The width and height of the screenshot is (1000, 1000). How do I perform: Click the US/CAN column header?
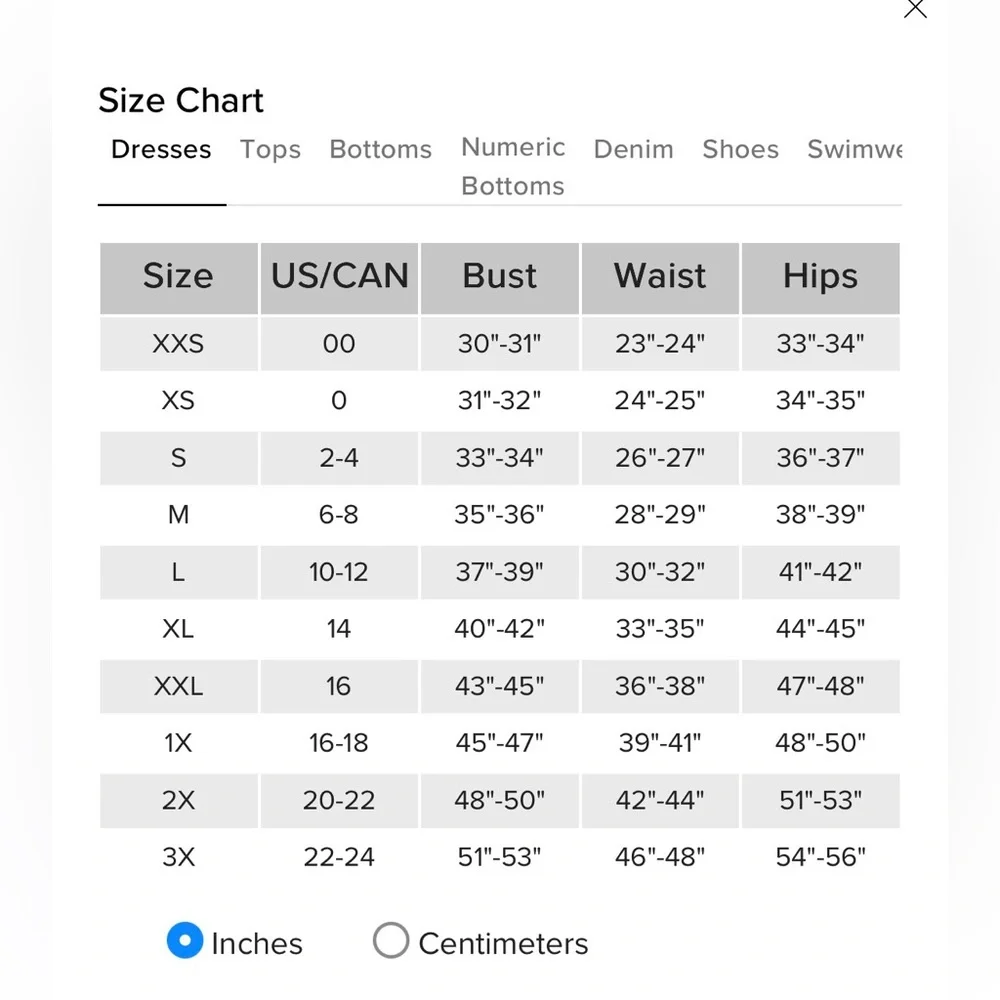pos(339,277)
